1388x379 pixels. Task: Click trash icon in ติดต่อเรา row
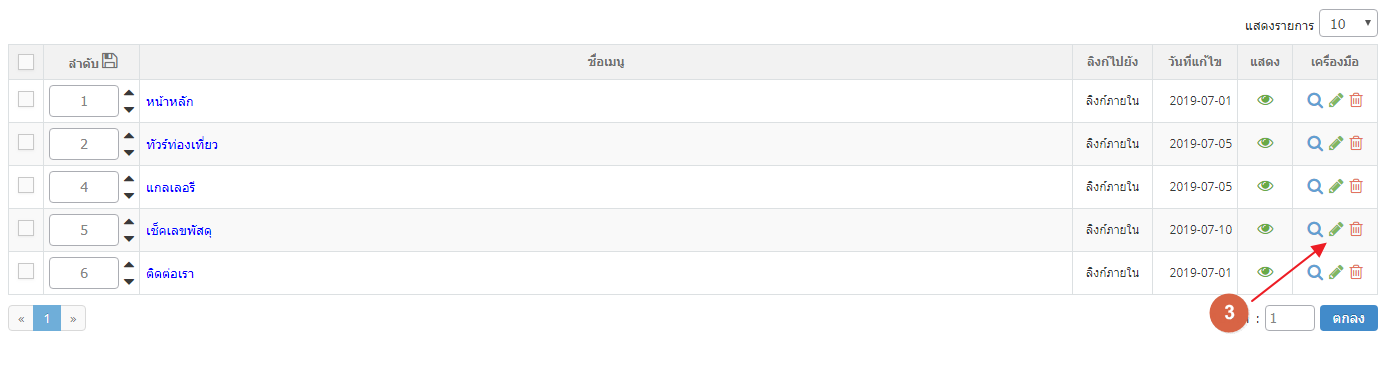coord(1356,272)
